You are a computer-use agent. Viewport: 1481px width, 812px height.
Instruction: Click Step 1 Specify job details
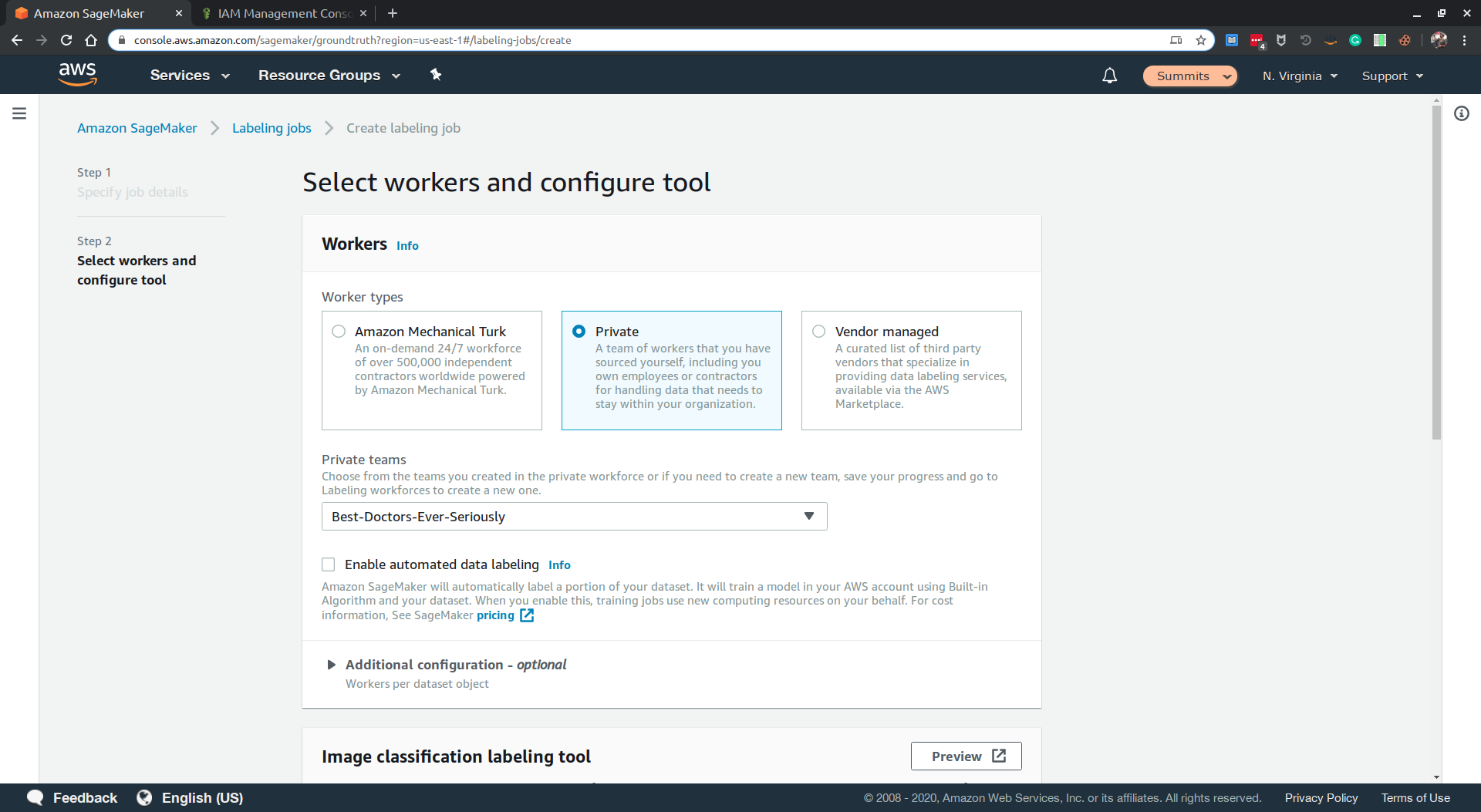click(x=132, y=192)
